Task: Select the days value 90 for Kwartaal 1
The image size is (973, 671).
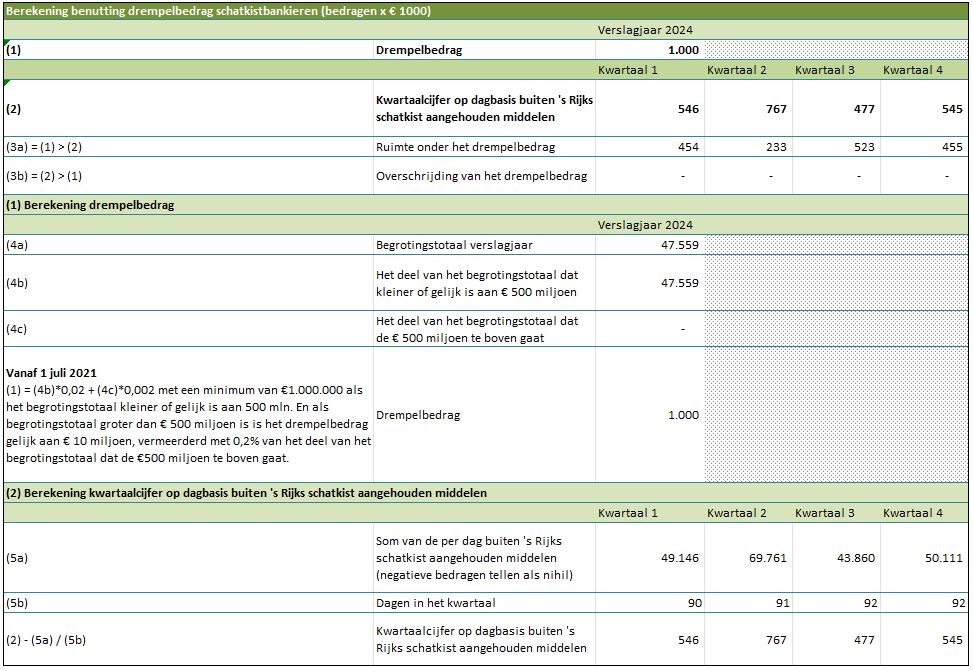Action: (691, 603)
